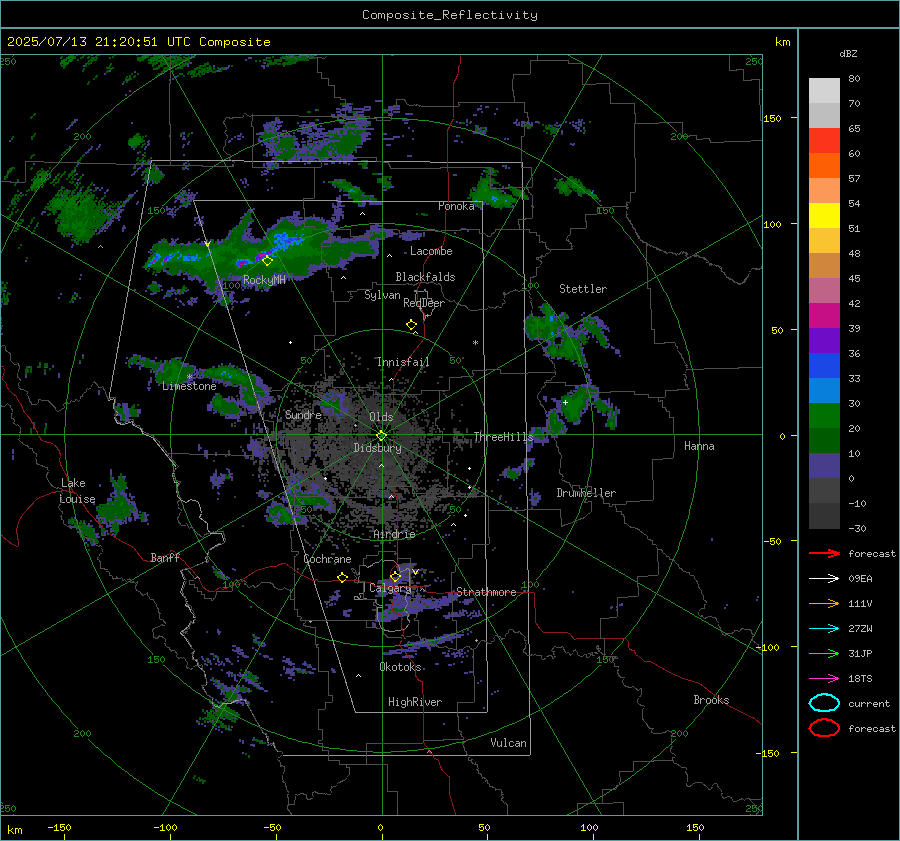900x841 pixels.
Task: Click the radar-center diamond between Olds and Didsbury
Action: tap(382, 435)
